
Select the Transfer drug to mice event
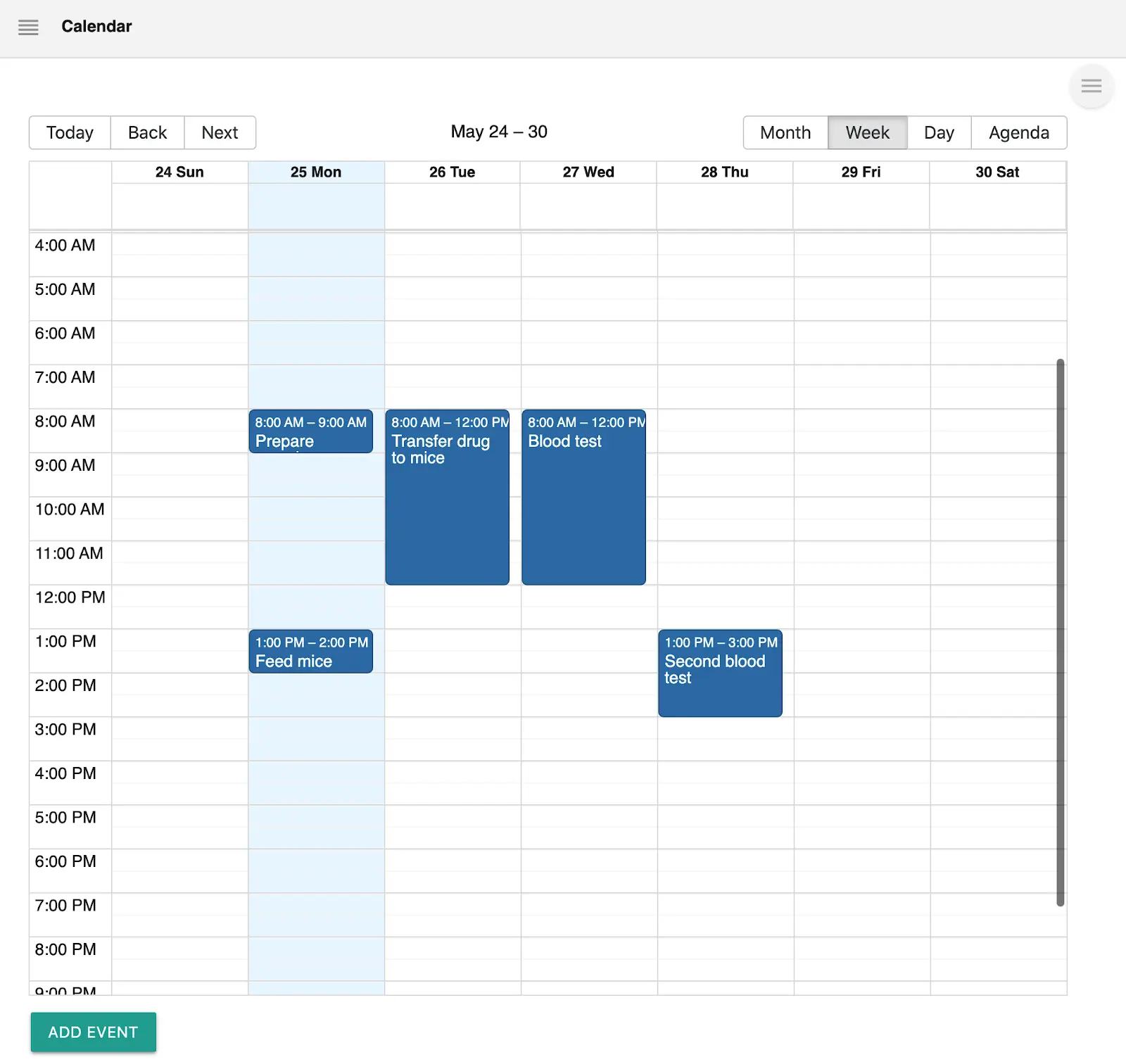tap(447, 498)
